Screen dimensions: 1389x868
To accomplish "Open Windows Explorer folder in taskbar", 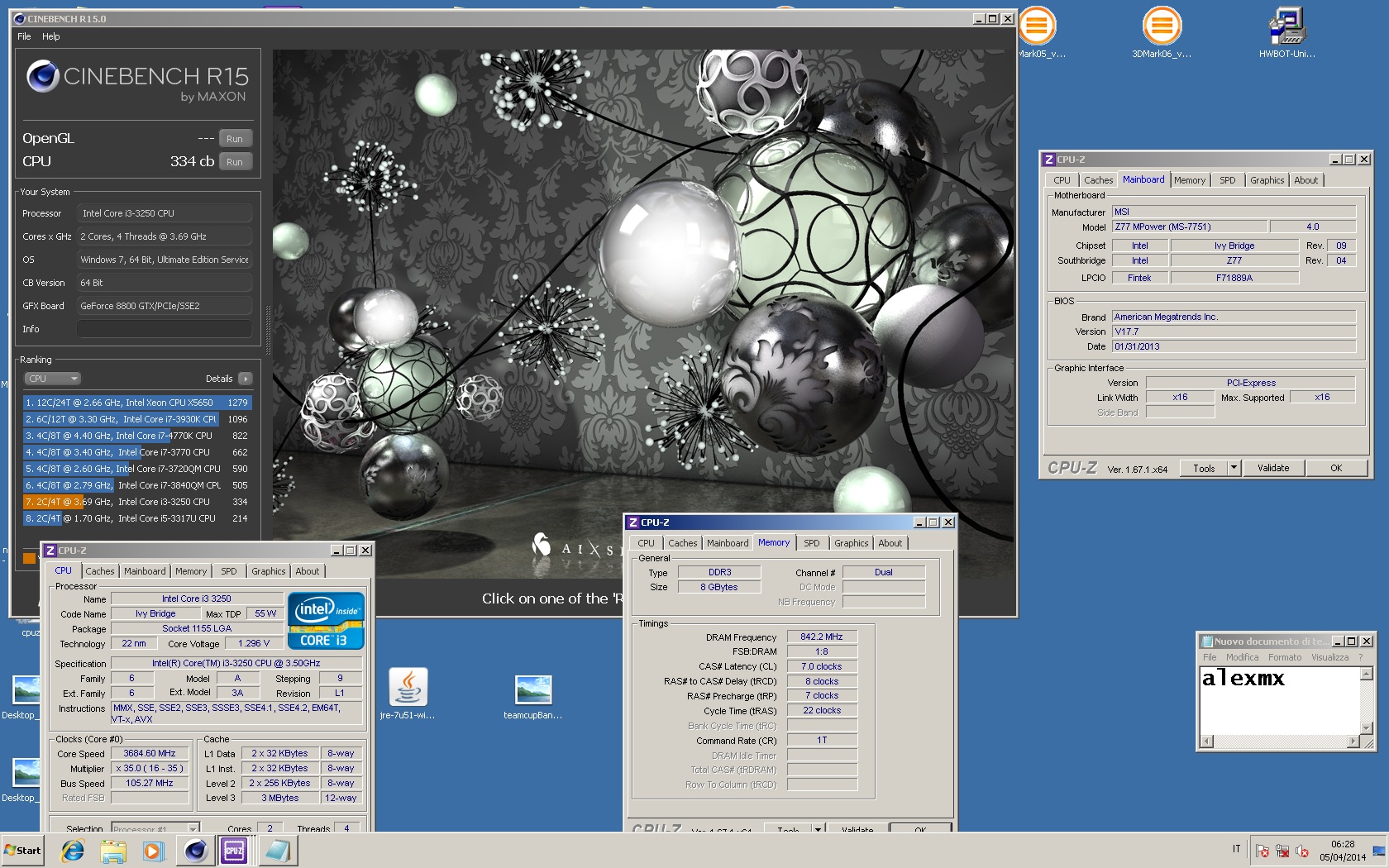I will coord(113,850).
